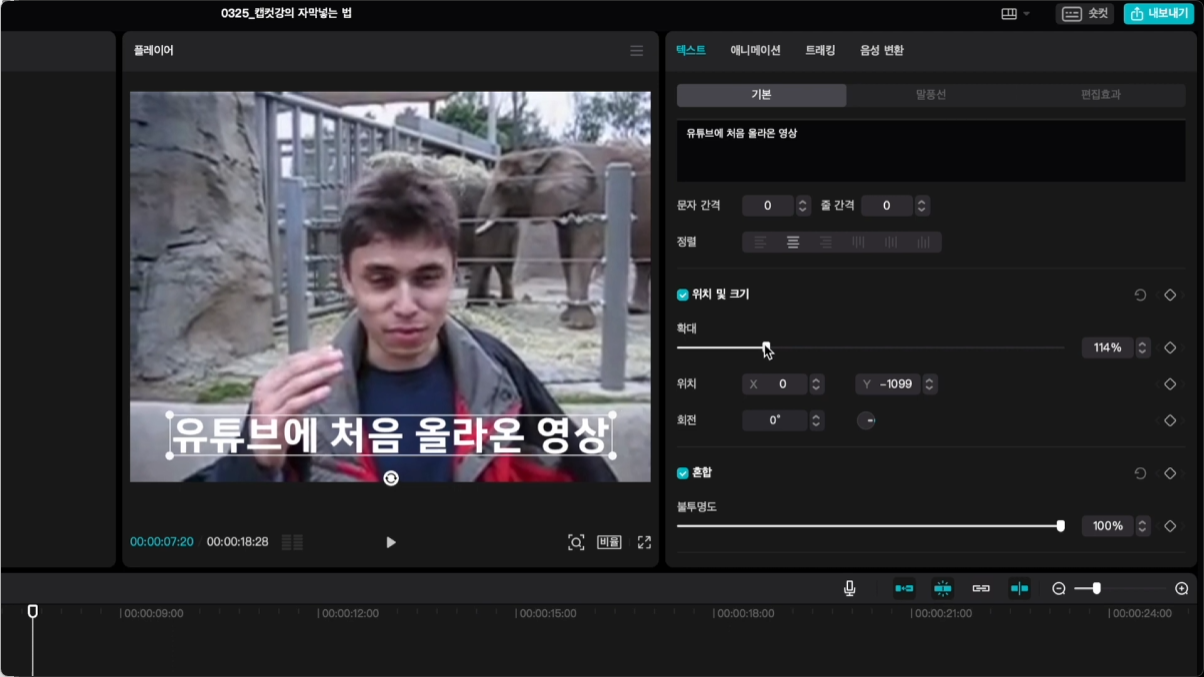Viewport: 1204px width, 677px height.
Task: Switch to the 음성 변환 tab
Action: point(882,50)
